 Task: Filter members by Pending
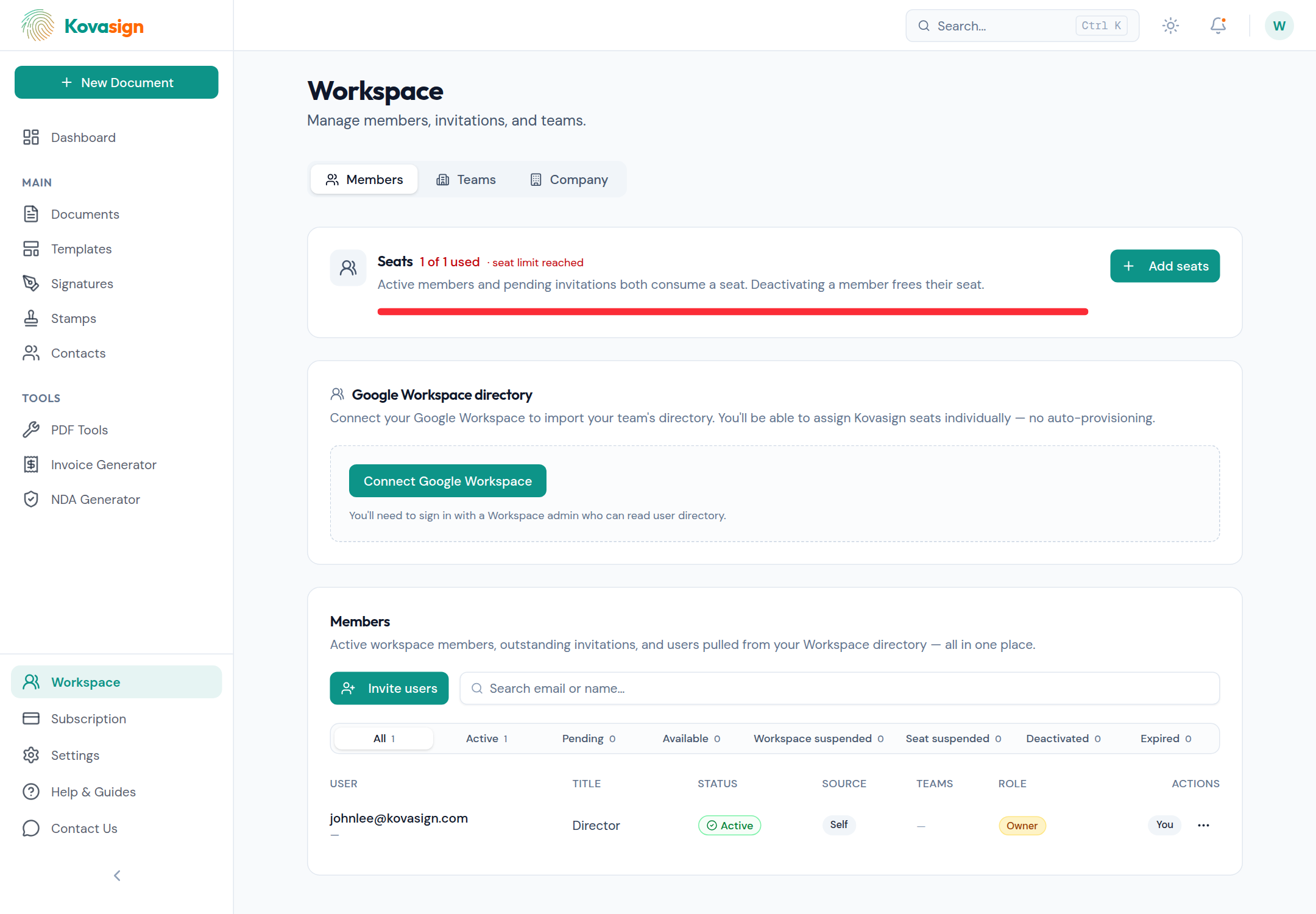click(589, 739)
